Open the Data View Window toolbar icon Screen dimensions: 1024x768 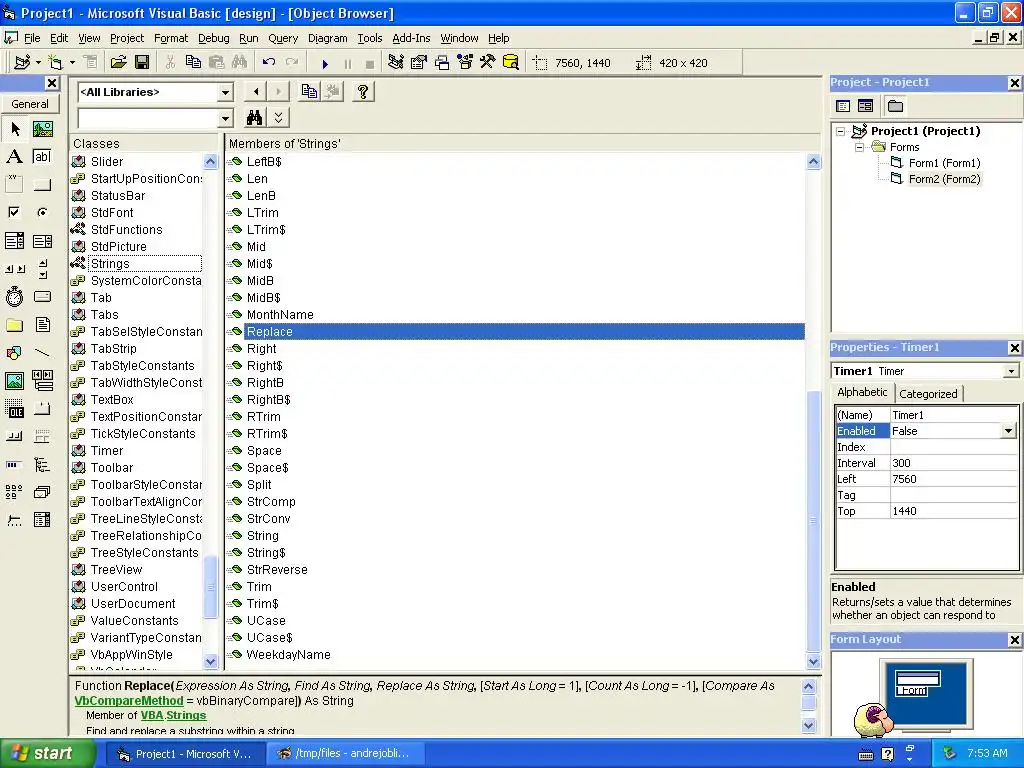coord(511,63)
